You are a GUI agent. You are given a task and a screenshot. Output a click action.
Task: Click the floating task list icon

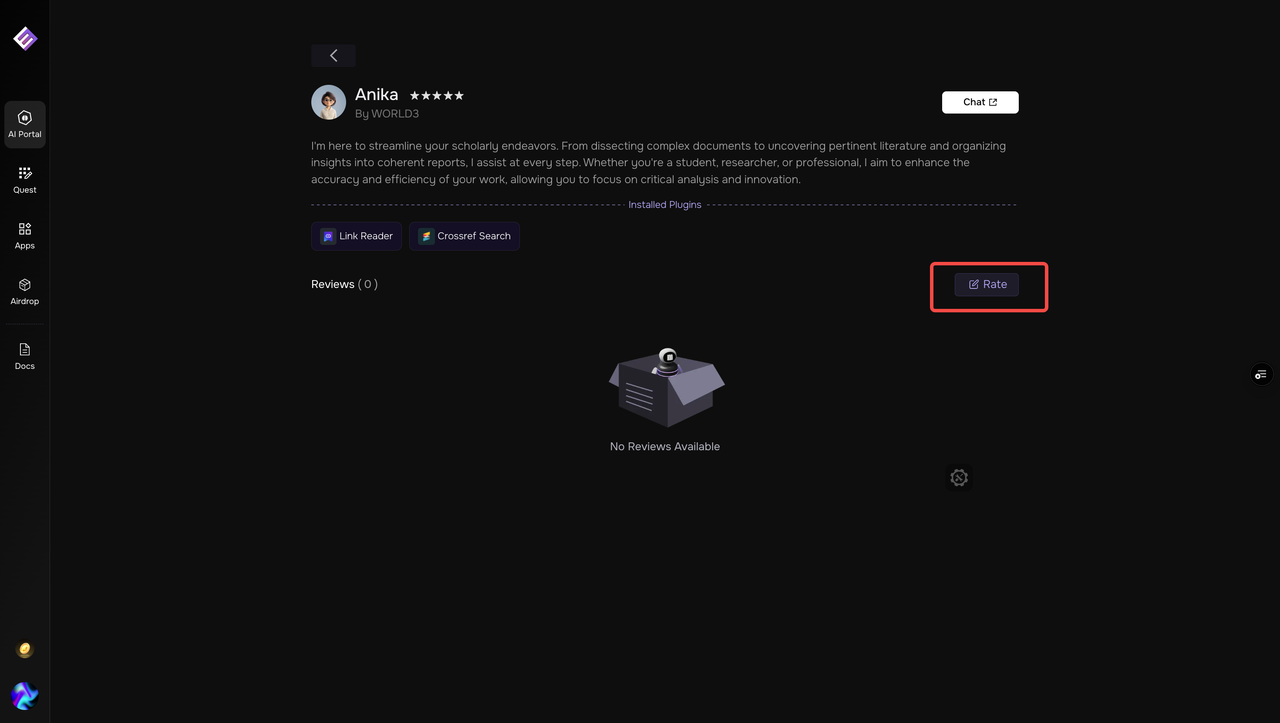(x=1261, y=374)
